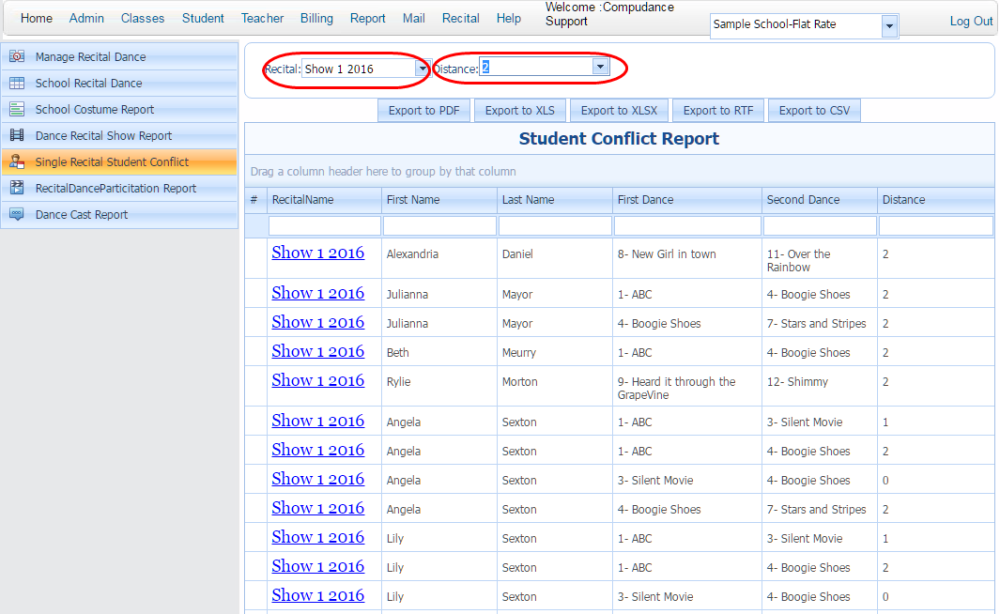
Task: Open the Home menu
Action: (36, 18)
